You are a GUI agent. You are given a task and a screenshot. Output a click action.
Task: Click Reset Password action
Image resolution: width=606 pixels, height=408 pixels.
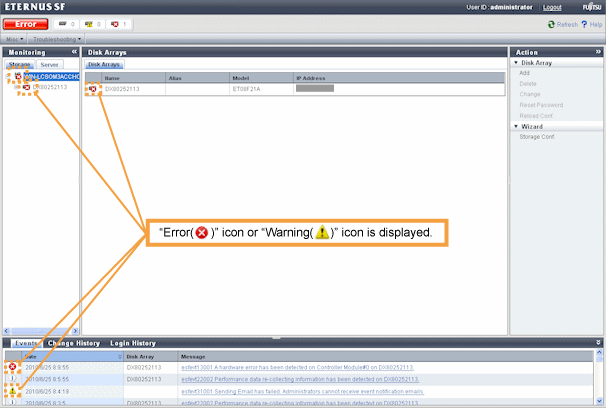(541, 105)
